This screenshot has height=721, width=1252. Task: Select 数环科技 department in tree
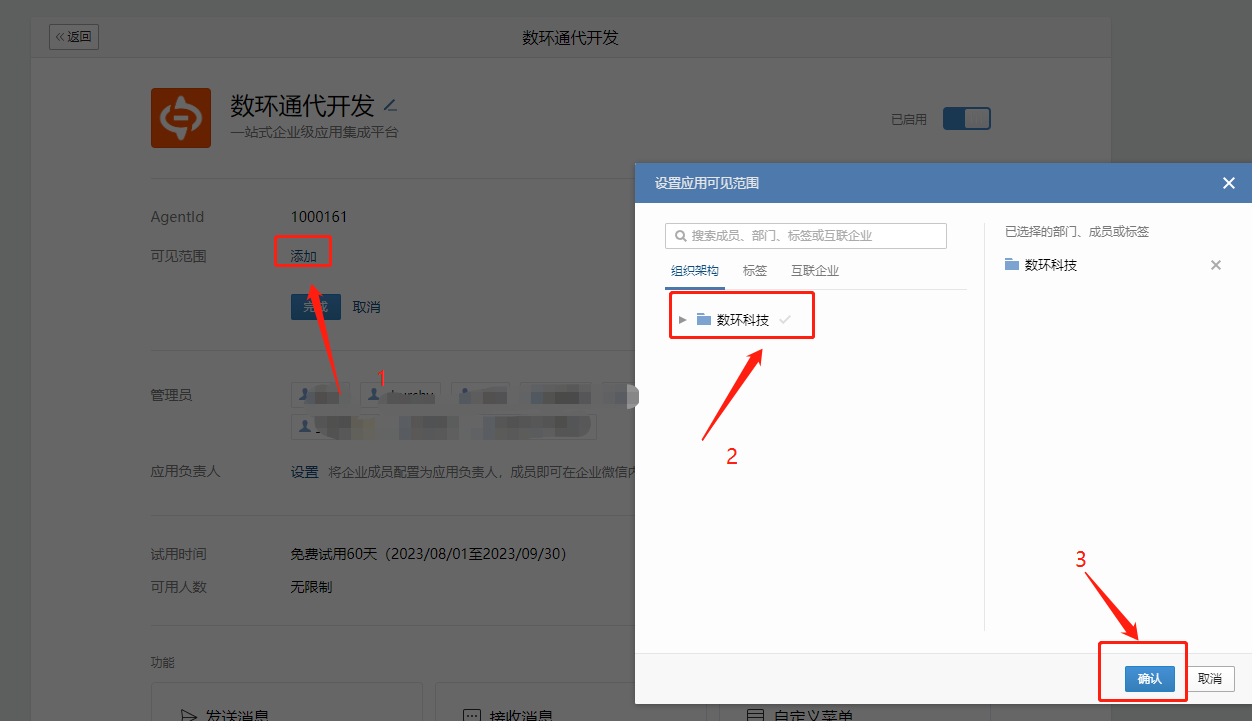click(x=743, y=320)
